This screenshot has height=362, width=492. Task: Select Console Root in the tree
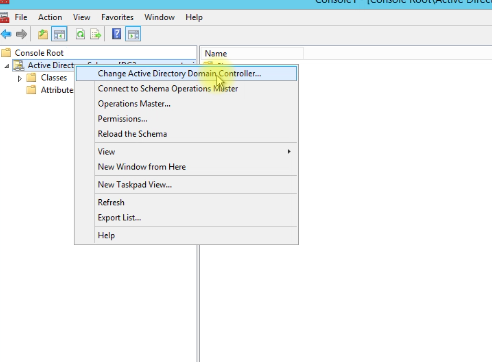[x=39, y=53]
